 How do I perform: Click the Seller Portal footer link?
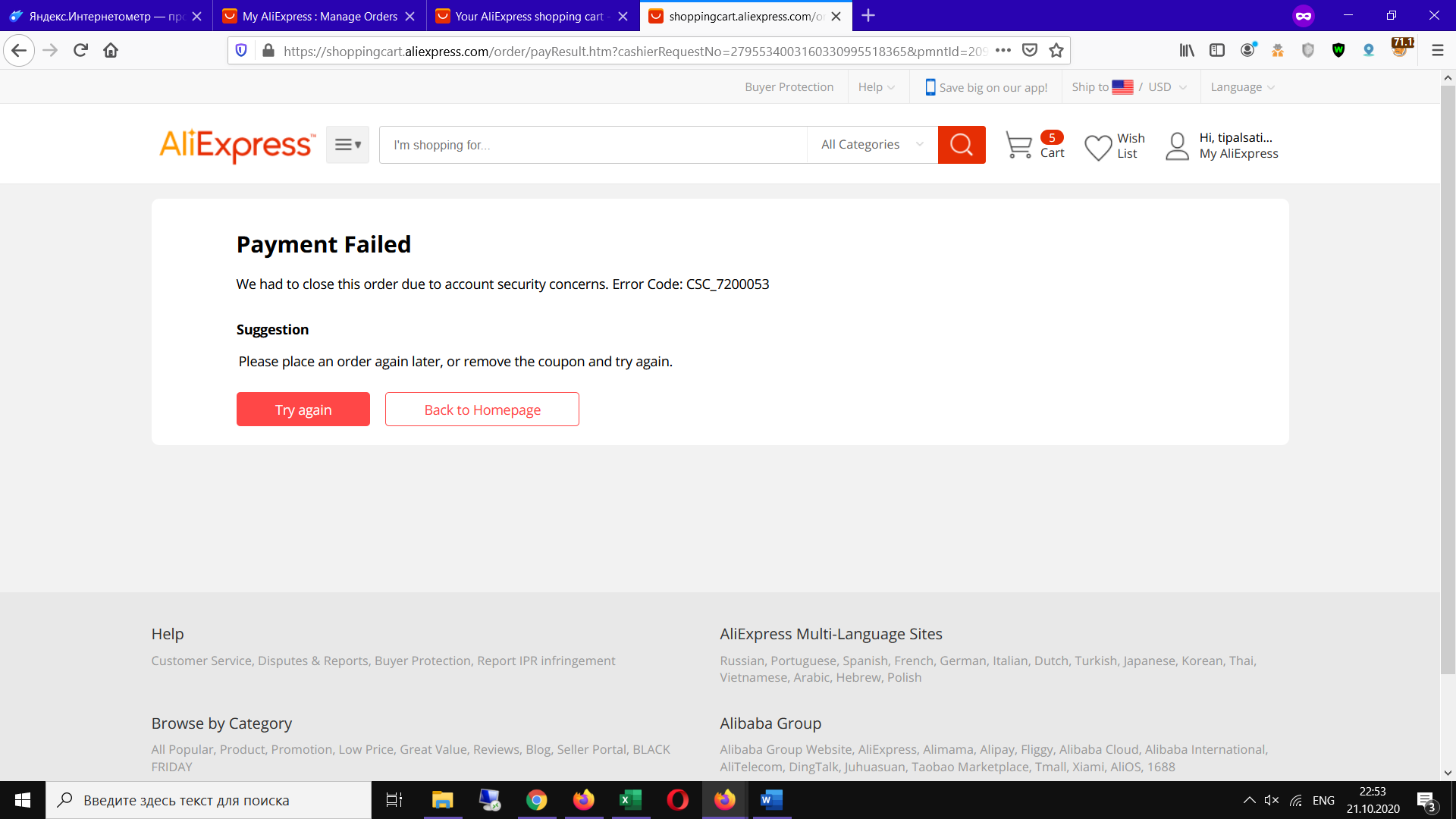591,749
